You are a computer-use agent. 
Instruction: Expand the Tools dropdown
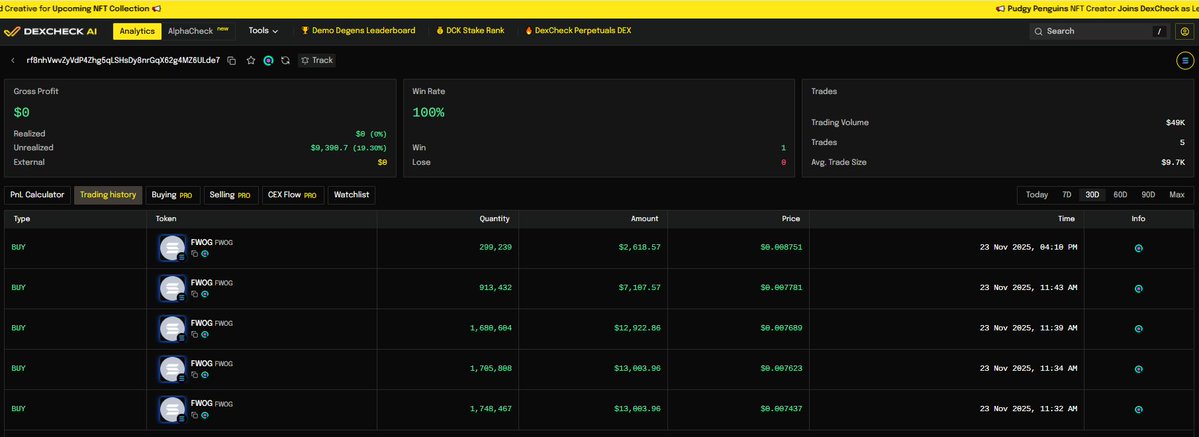pyautogui.click(x=263, y=31)
